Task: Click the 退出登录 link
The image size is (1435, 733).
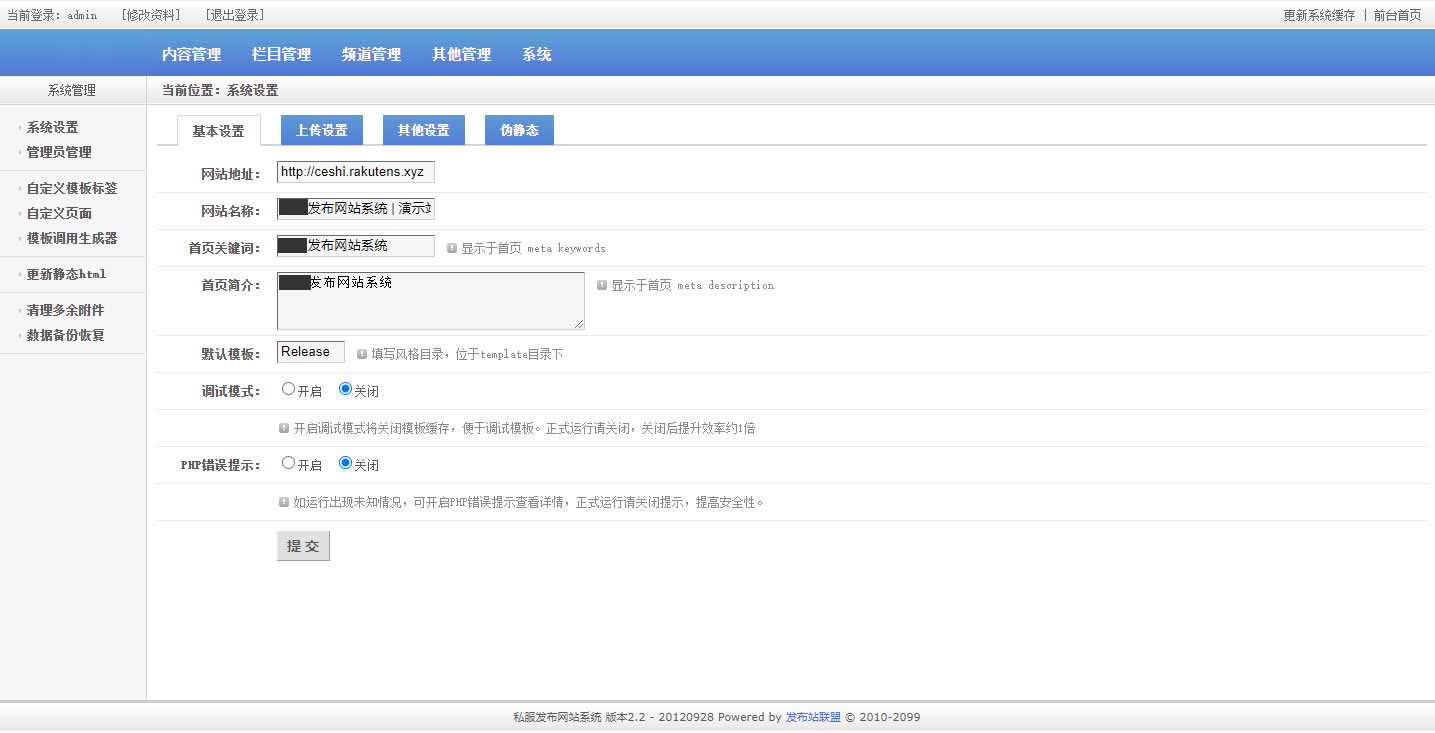Action: [x=235, y=15]
